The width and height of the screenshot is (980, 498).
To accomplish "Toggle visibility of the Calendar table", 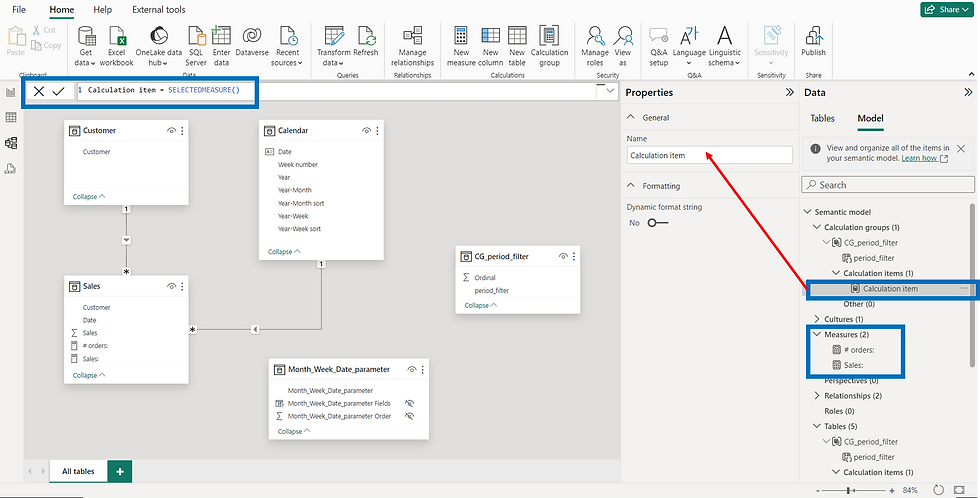I will pos(366,131).
